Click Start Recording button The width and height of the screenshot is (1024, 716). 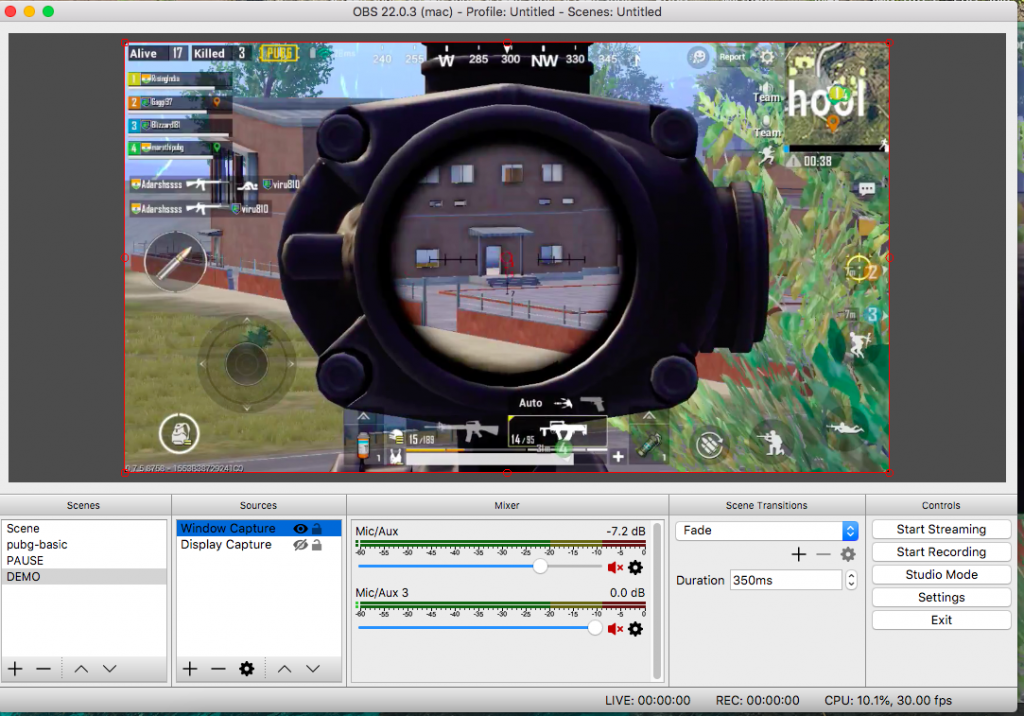[941, 553]
